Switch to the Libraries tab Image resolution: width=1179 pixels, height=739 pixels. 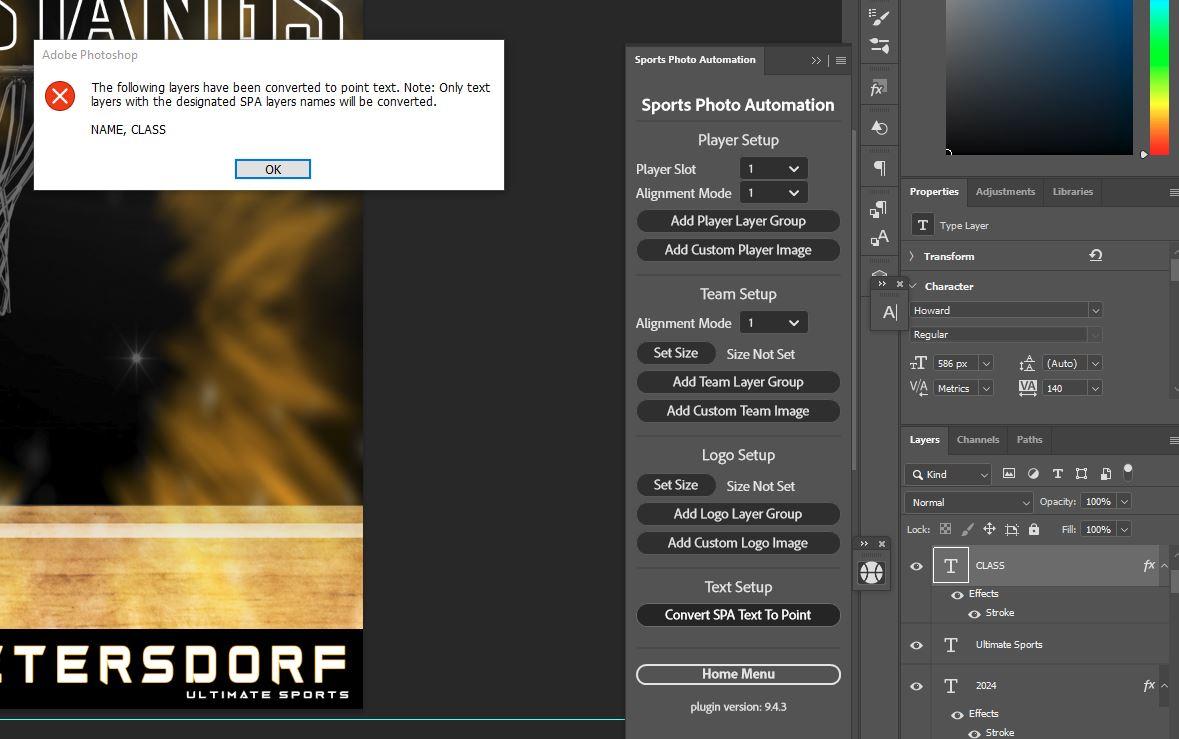[x=1072, y=192]
